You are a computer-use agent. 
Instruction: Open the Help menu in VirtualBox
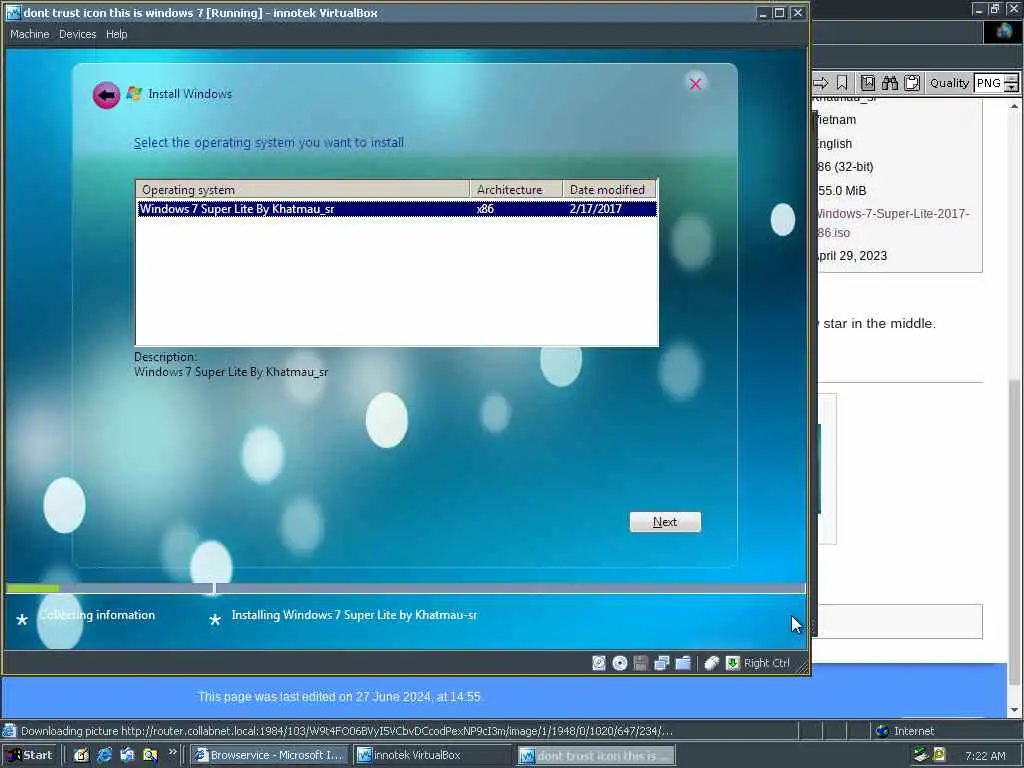pyautogui.click(x=116, y=34)
